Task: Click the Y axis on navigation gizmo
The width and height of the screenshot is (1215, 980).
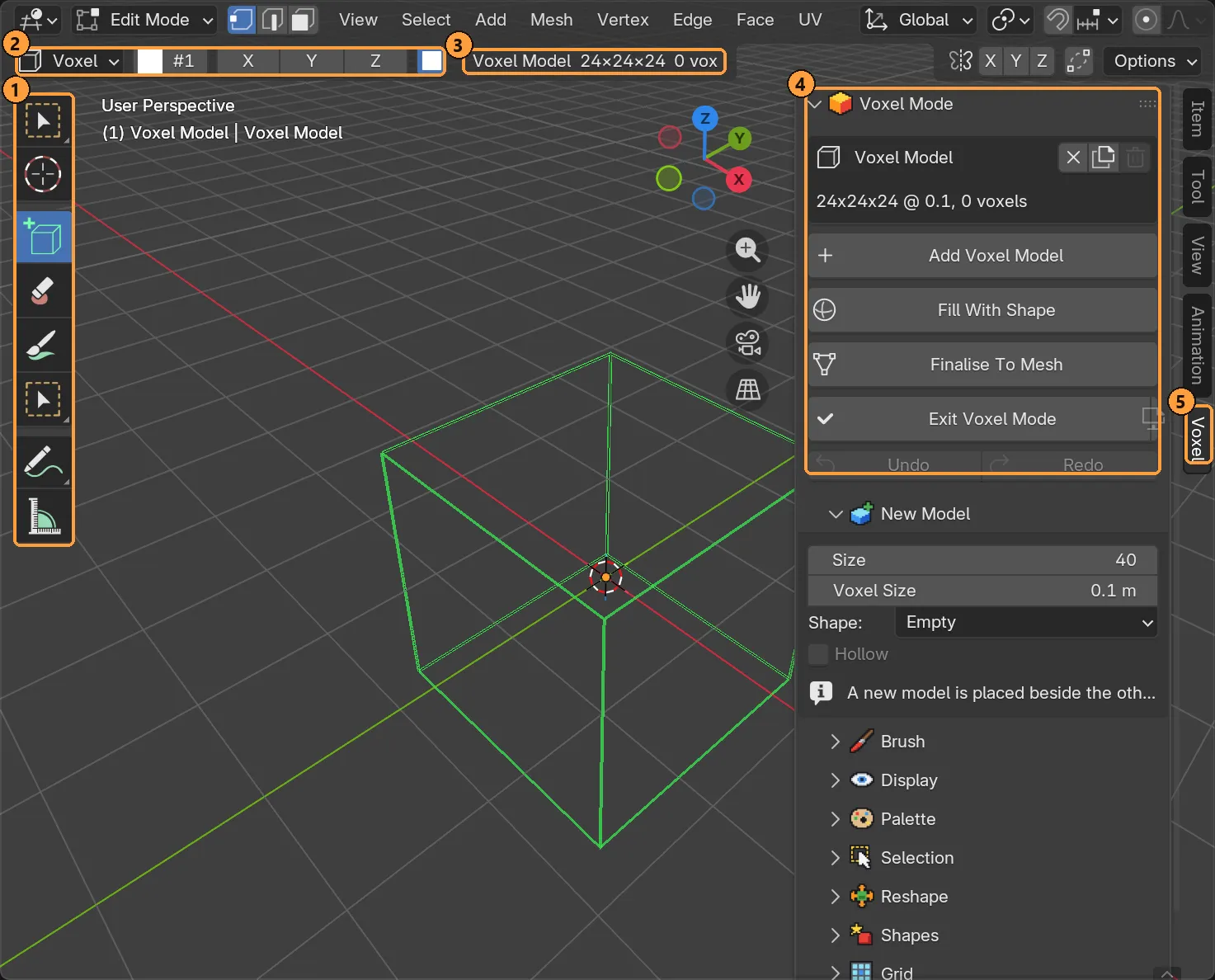Action: [x=740, y=139]
